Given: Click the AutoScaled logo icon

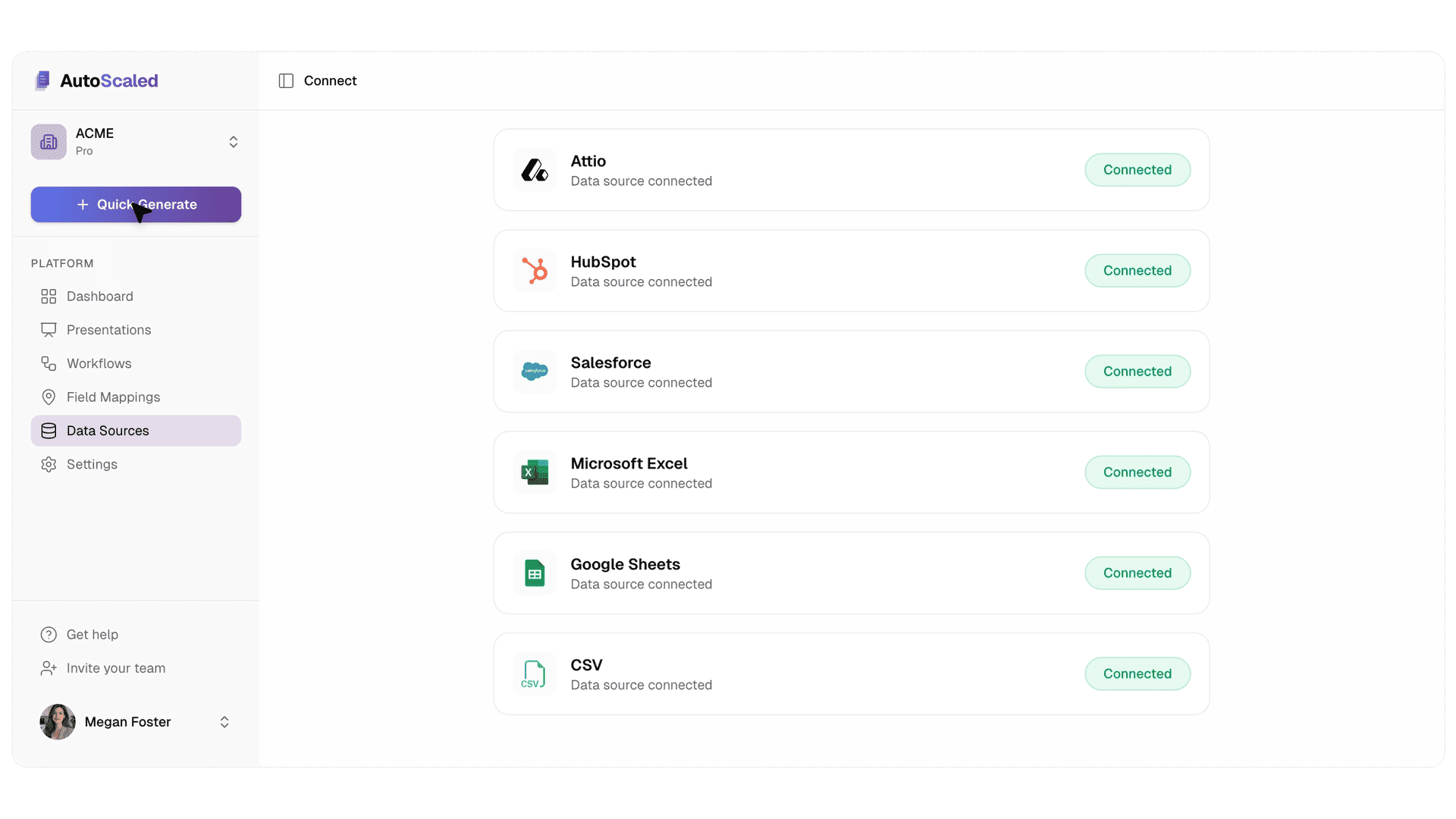Looking at the screenshot, I should click(42, 80).
